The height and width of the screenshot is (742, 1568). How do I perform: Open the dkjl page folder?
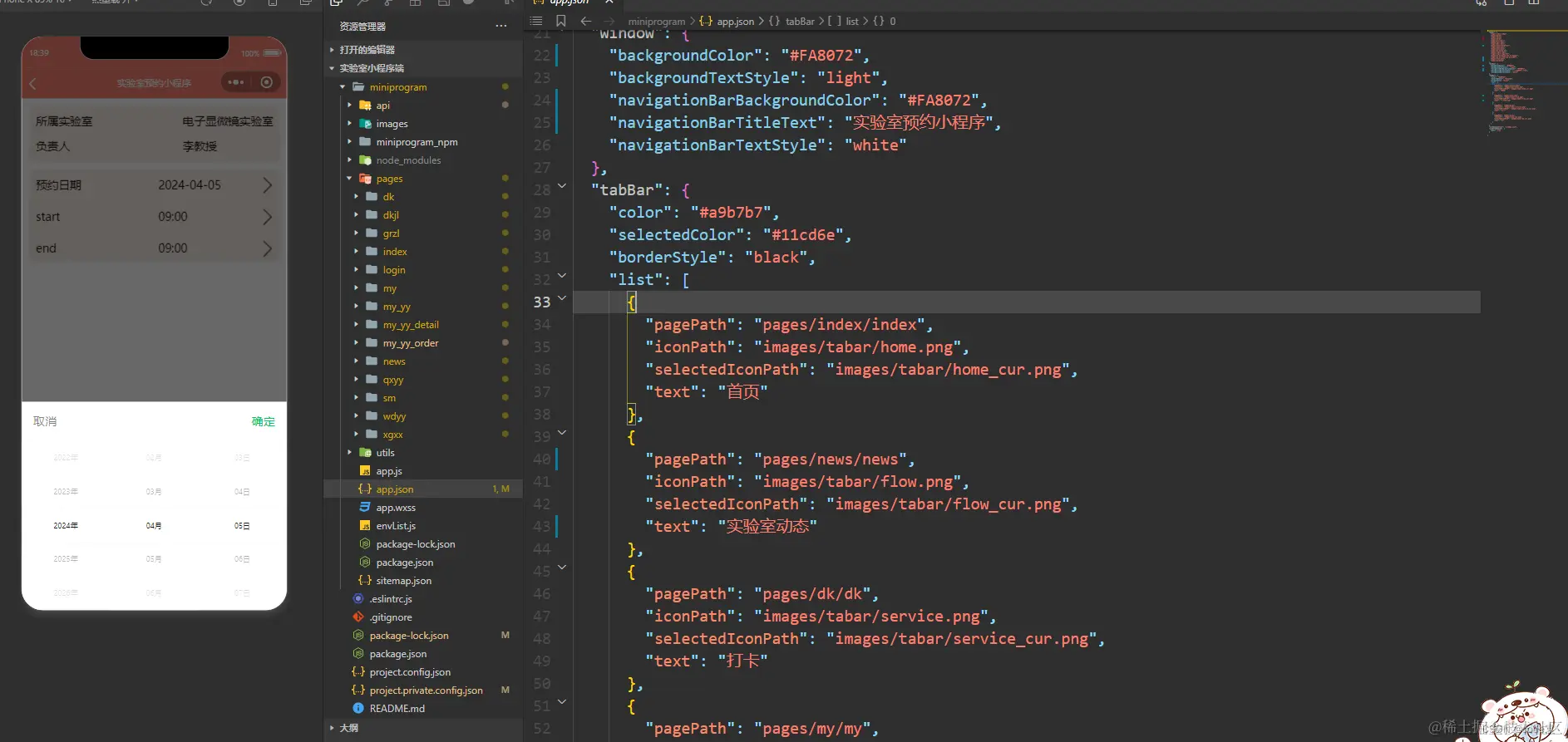[391, 215]
